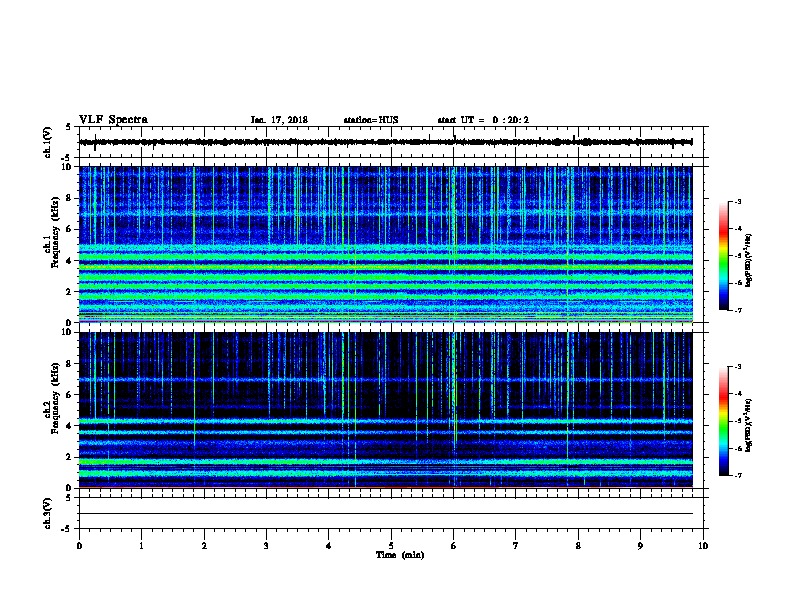Screen dimensions: 792x612
Task: Click the "-7" label on ch.2 color scale
Action: 738,476
